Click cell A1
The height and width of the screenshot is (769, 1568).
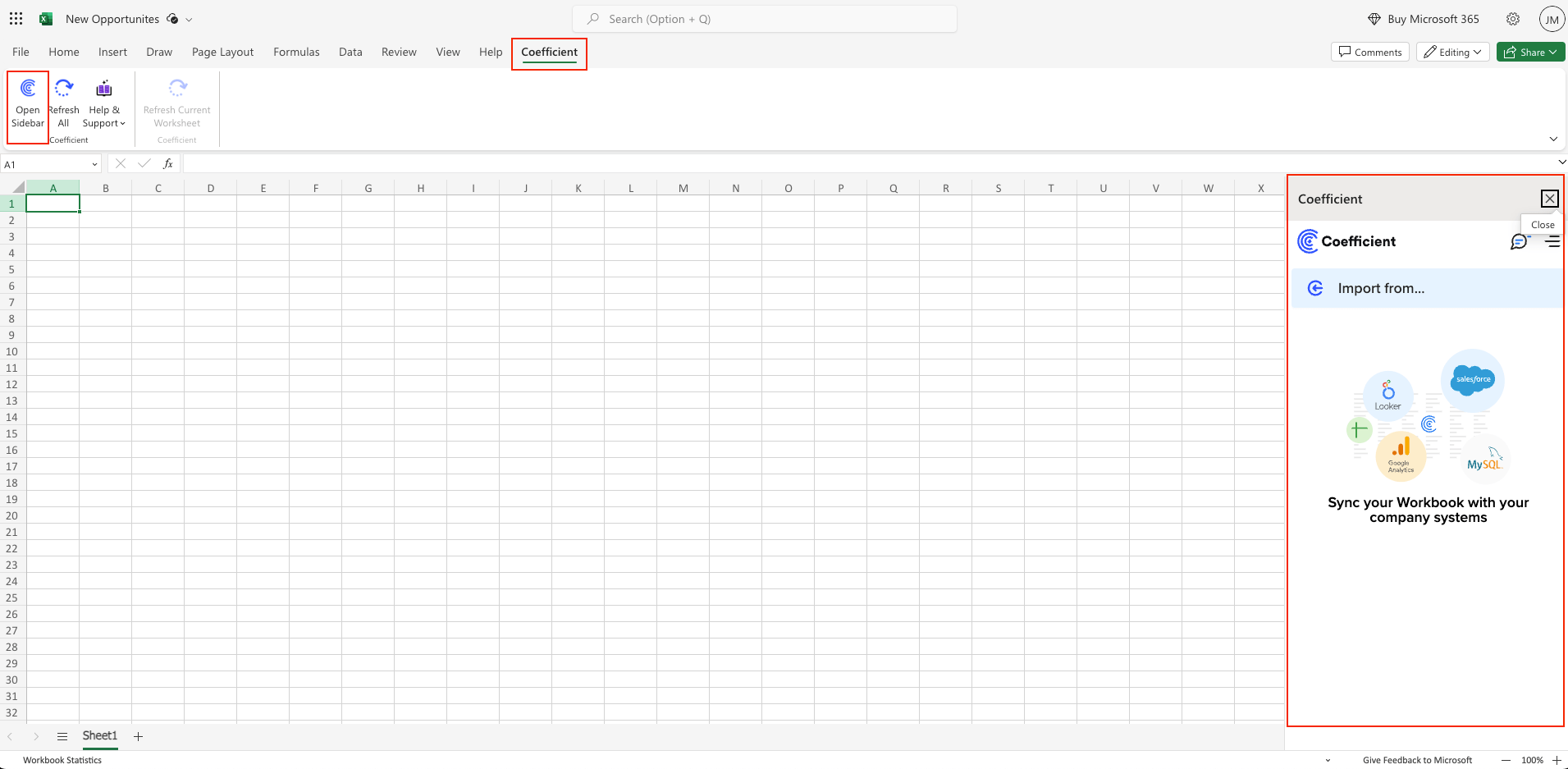tap(53, 204)
